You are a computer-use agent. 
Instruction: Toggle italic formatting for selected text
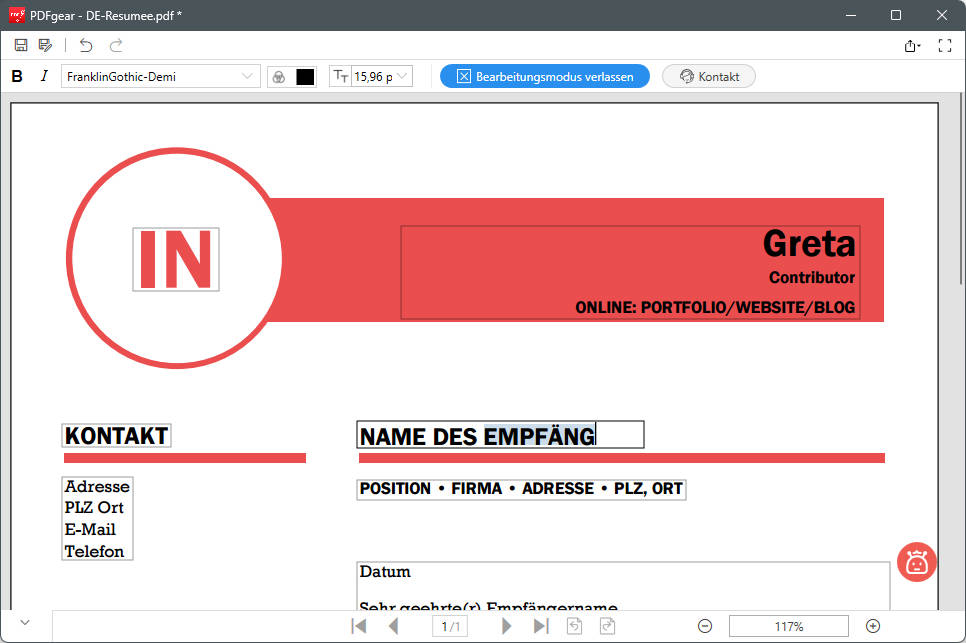(x=42, y=76)
